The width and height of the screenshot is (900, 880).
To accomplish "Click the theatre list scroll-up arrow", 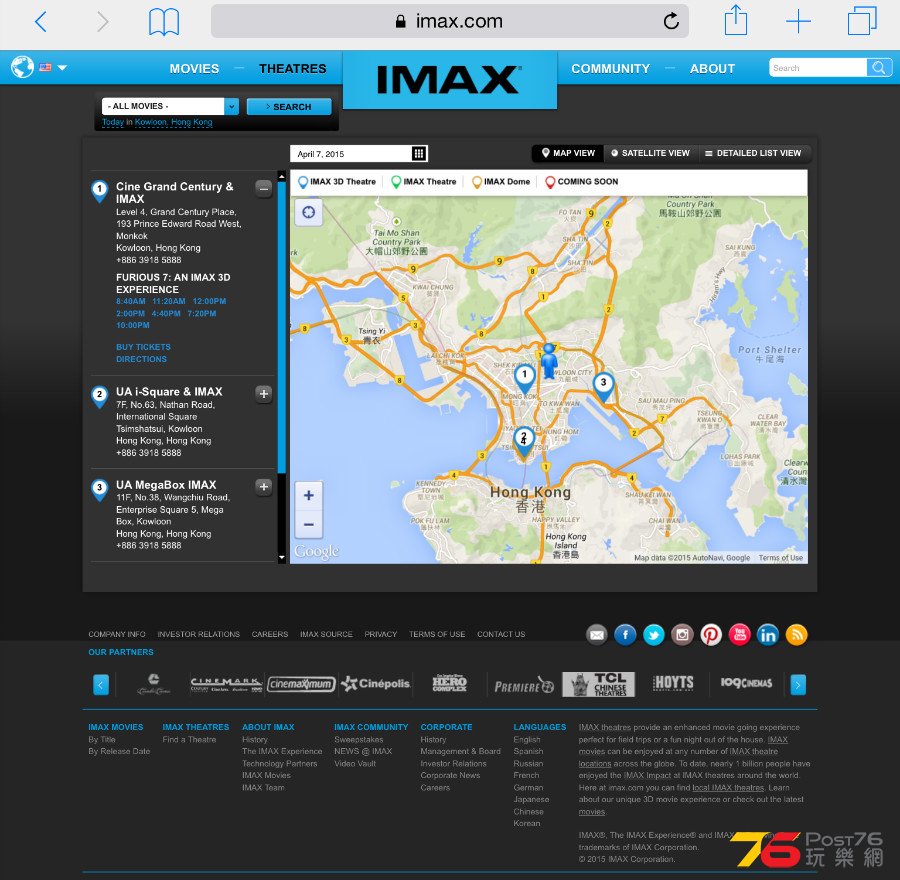I will point(281,176).
